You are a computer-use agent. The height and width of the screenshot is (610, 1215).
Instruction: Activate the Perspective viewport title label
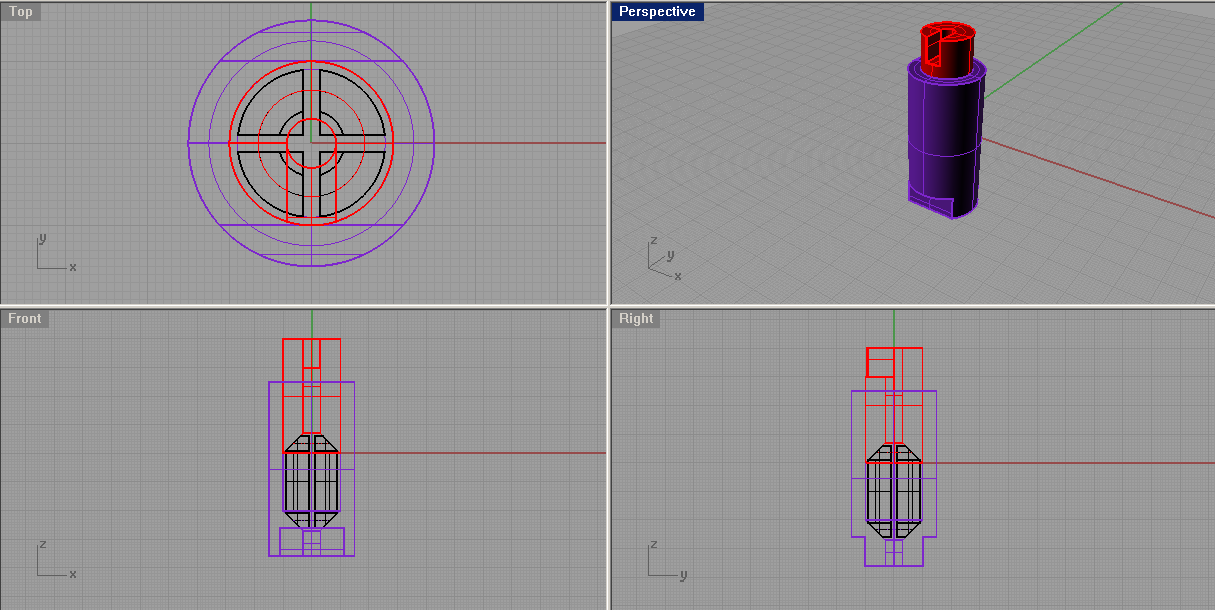pos(657,12)
